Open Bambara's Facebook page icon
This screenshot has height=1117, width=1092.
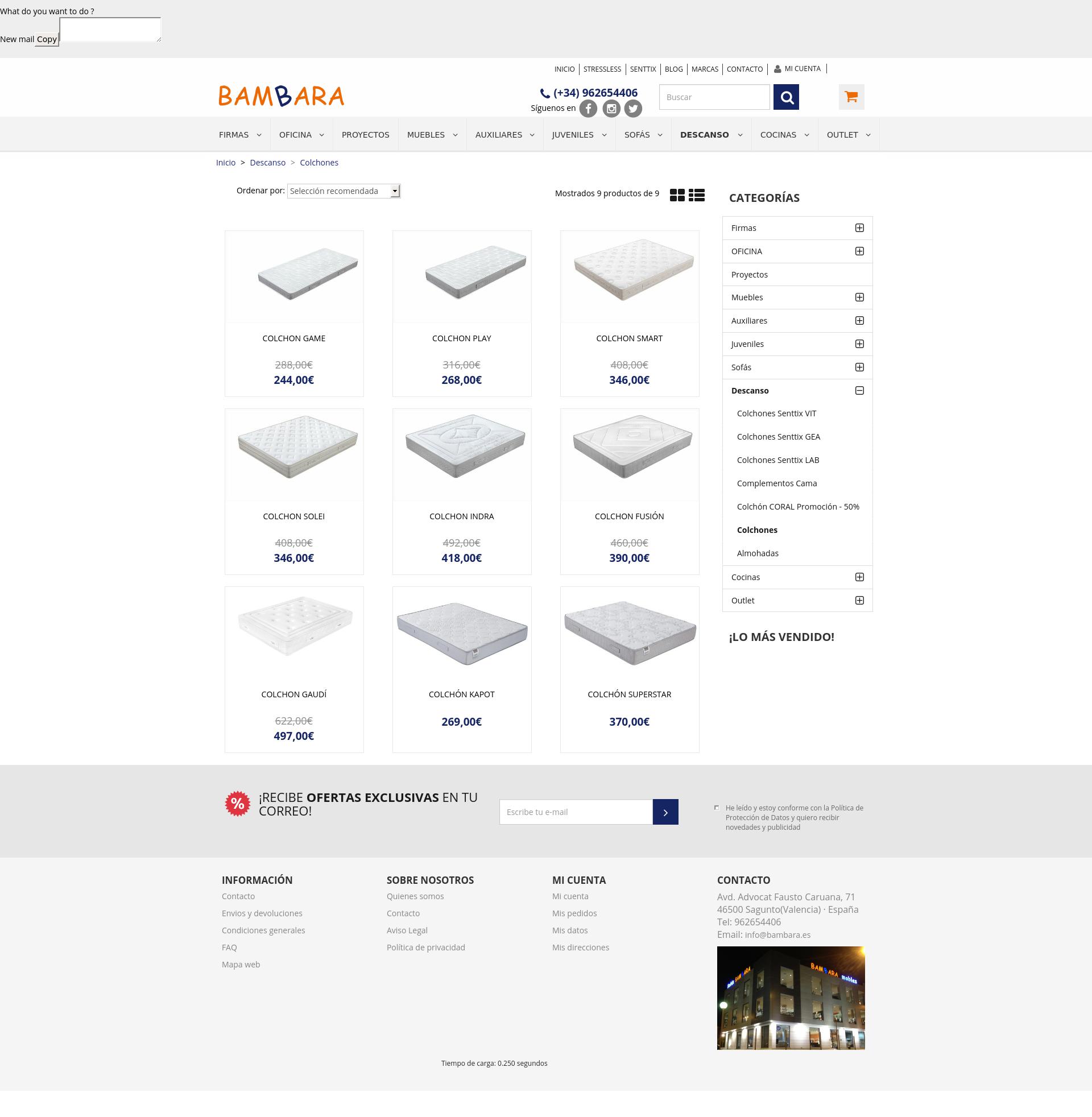pos(588,109)
